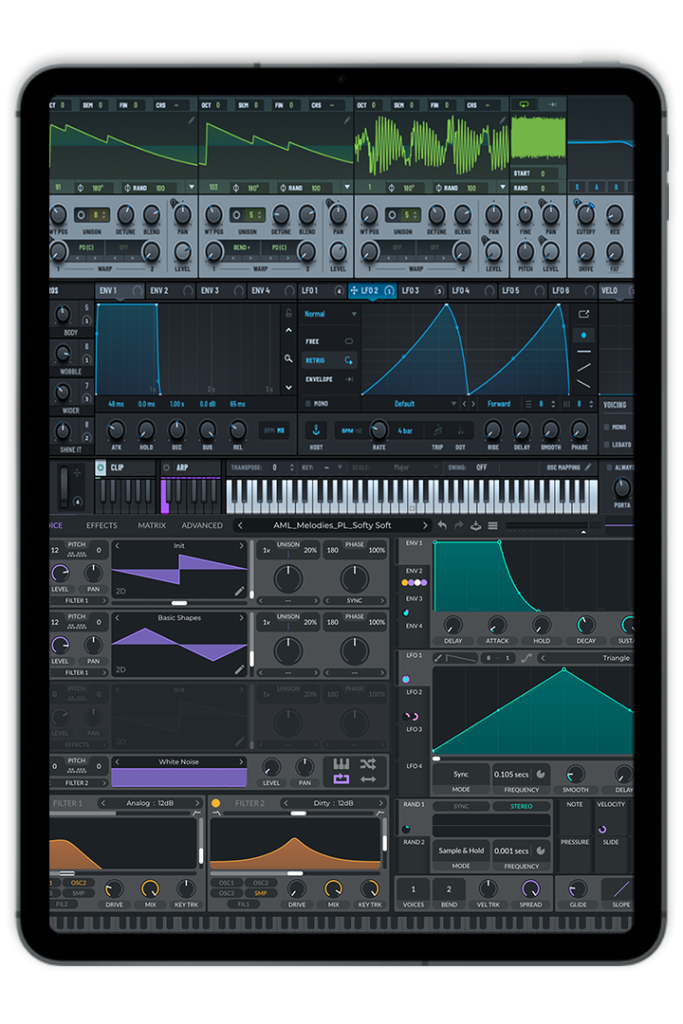This screenshot has height=1024, width=683.
Task: Select ENV 3 in lower modulation list
Action: 414,598
